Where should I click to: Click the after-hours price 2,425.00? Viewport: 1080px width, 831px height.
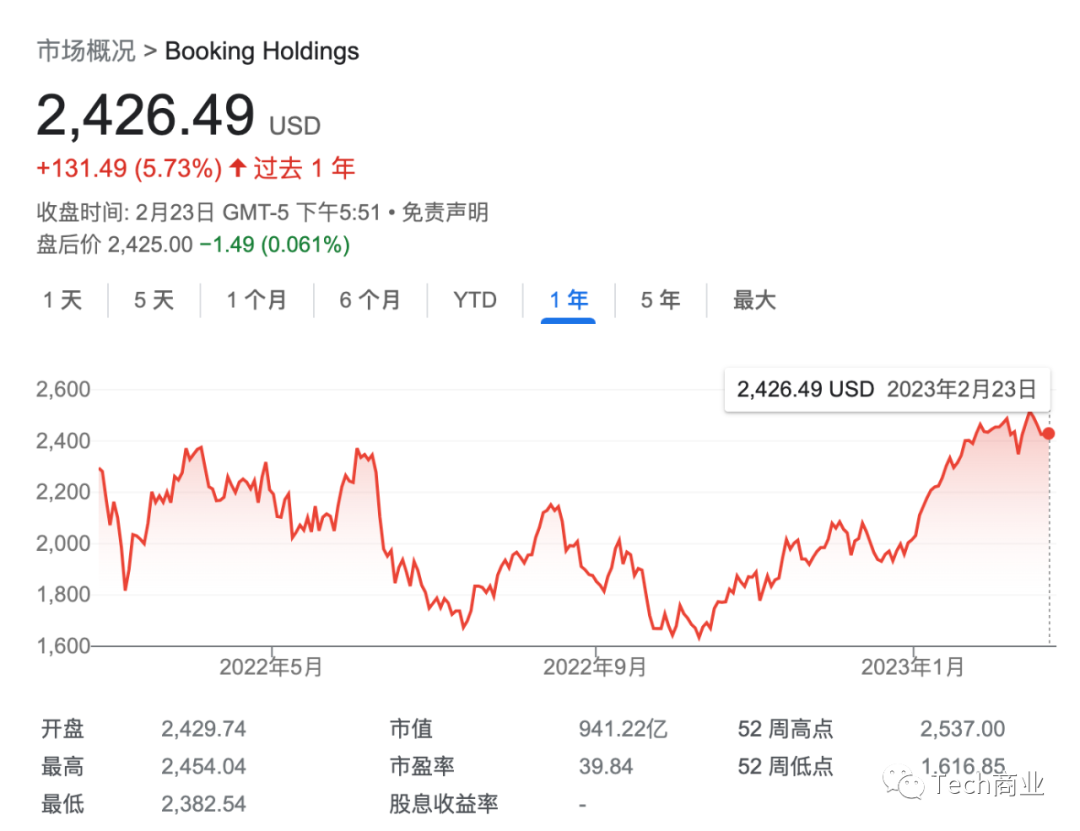(x=150, y=244)
